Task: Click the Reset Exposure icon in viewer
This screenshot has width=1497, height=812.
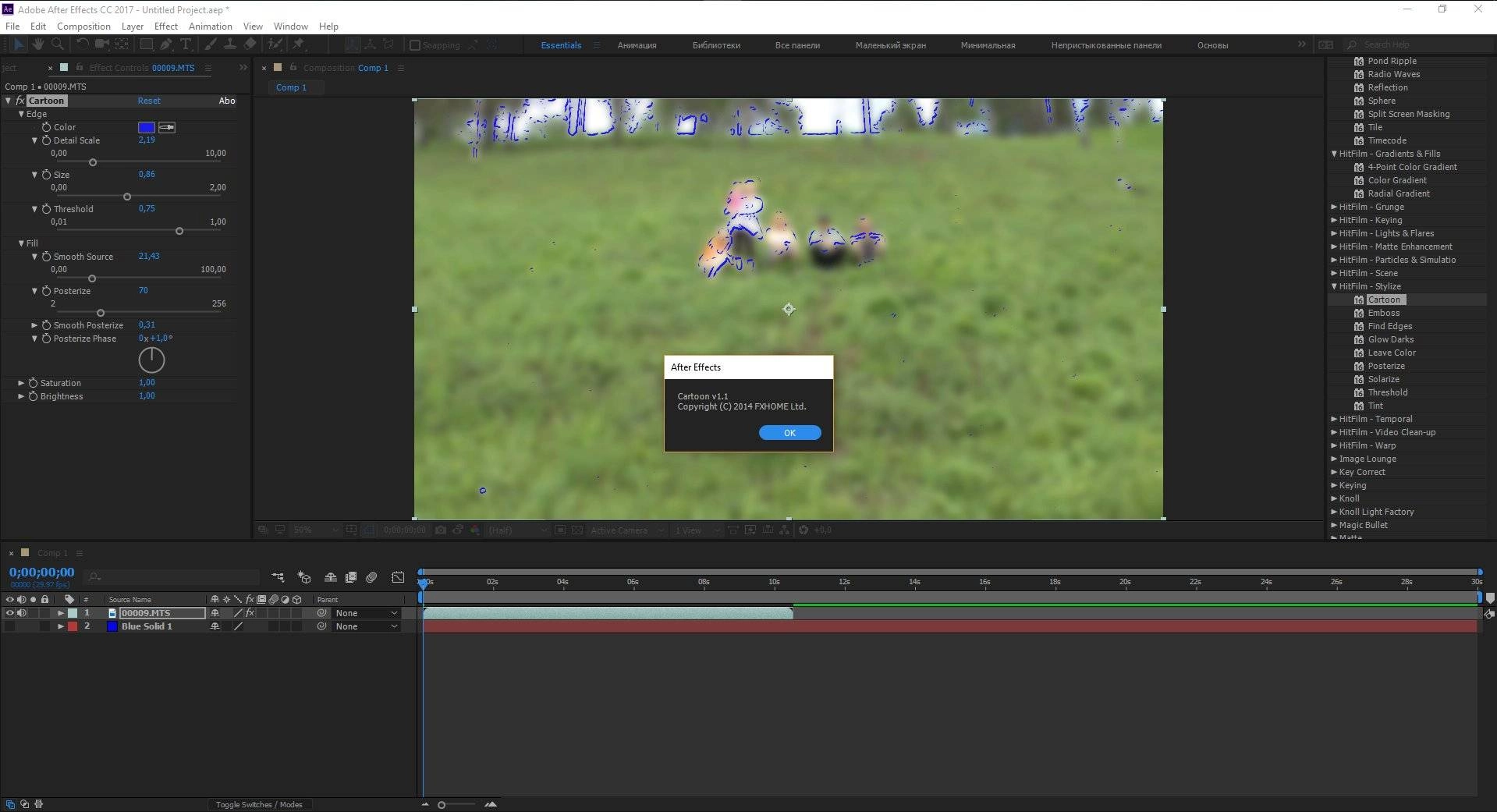Action: (803, 530)
